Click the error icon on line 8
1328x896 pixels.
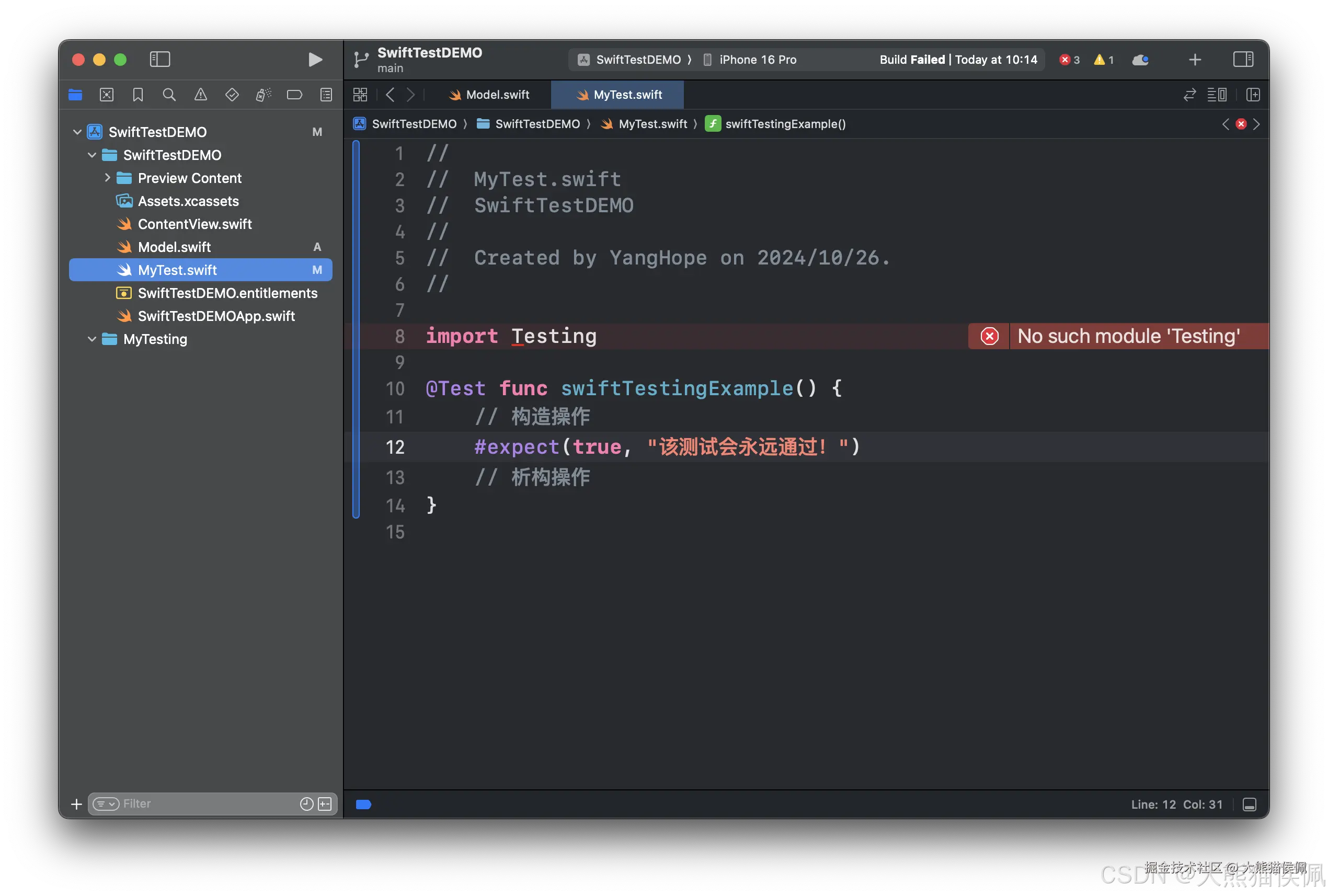[x=990, y=337]
